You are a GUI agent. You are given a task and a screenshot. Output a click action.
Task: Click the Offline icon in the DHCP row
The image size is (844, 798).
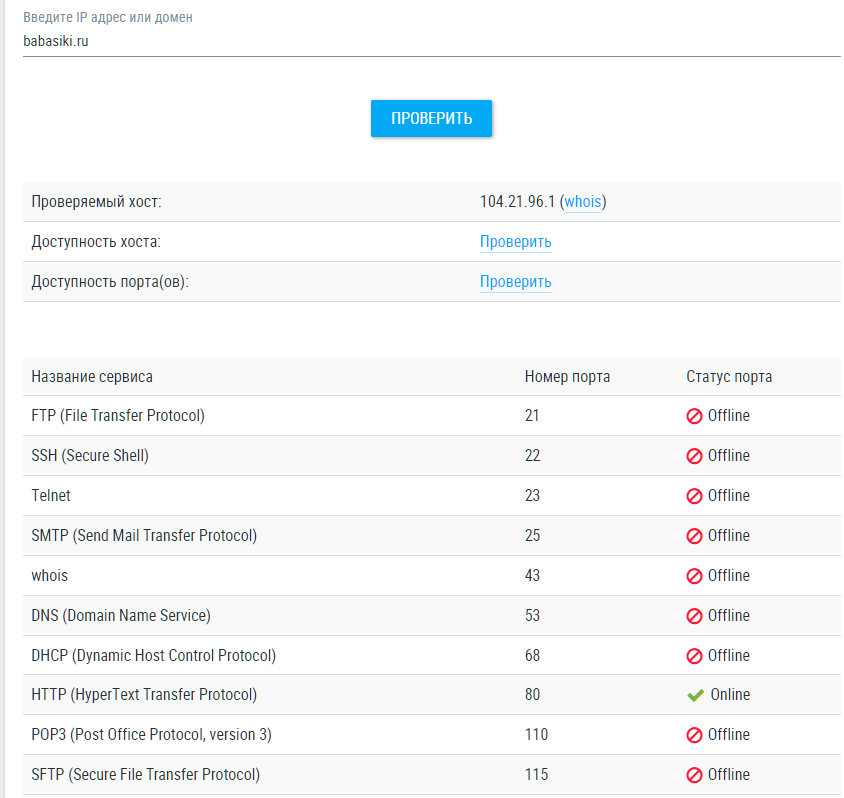pyautogui.click(x=694, y=656)
